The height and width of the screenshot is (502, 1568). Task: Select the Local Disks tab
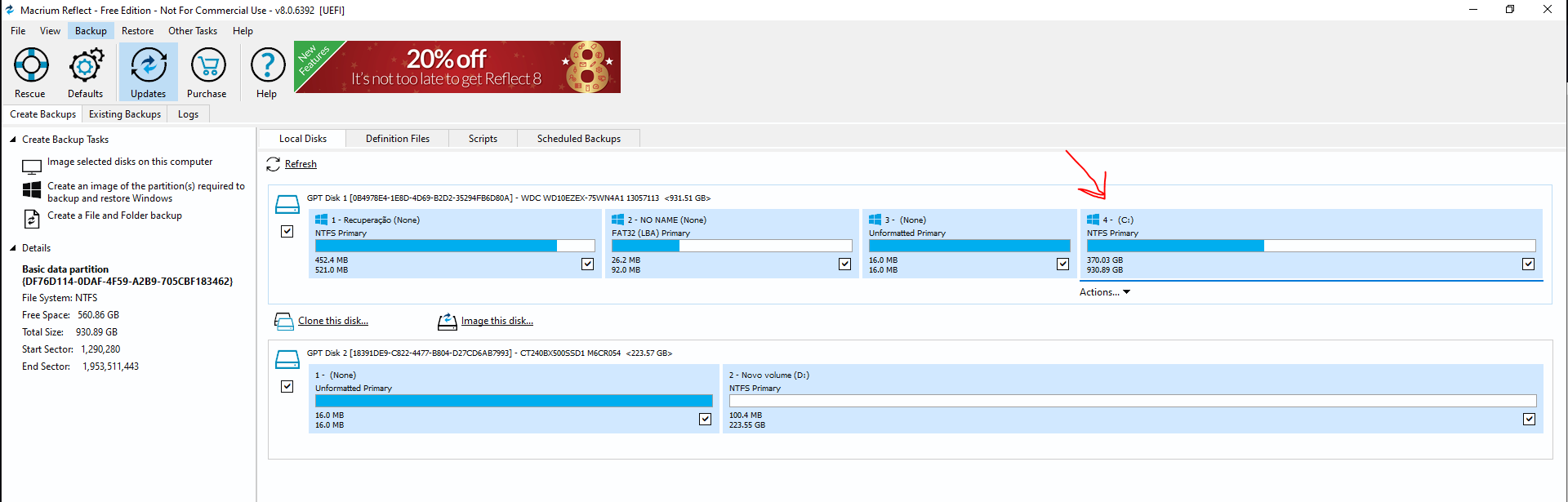tap(303, 139)
